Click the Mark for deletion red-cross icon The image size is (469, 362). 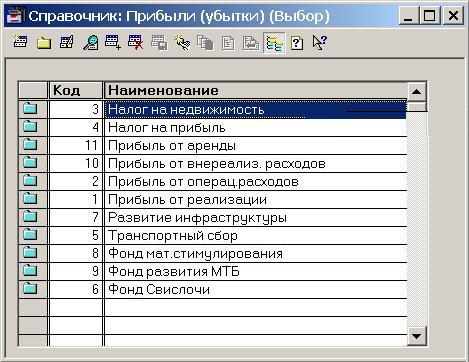pos(136,42)
